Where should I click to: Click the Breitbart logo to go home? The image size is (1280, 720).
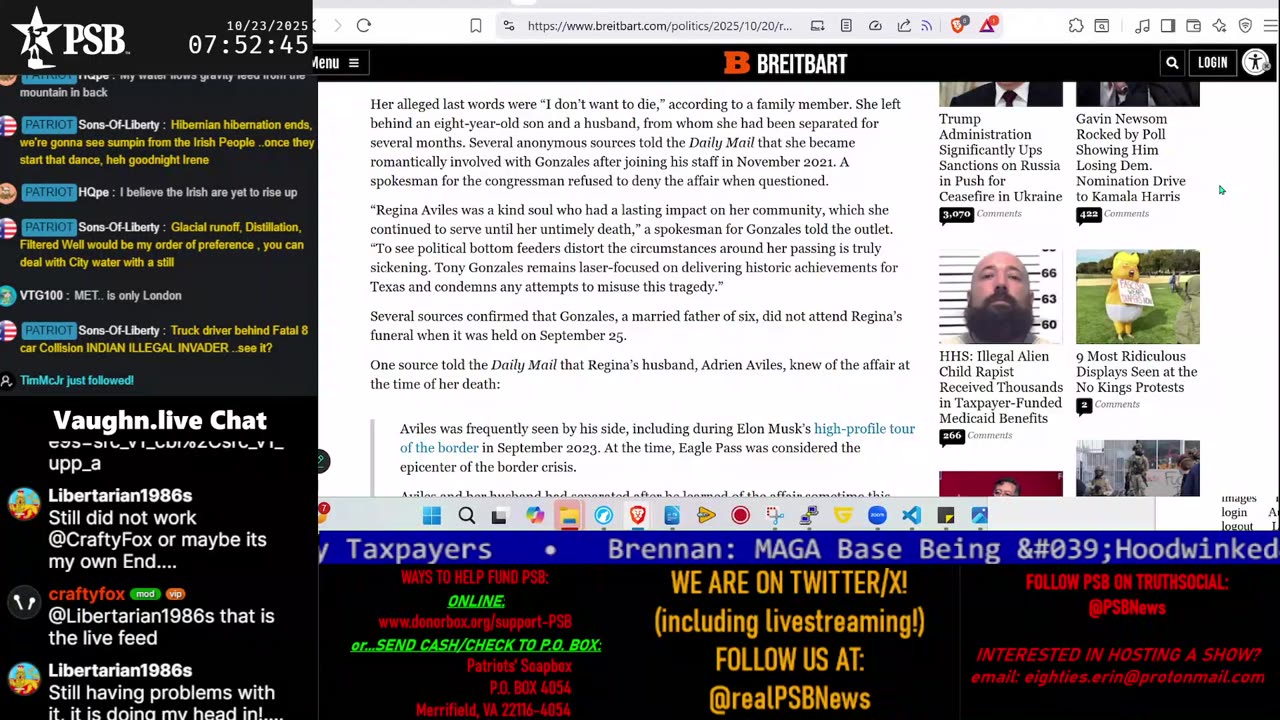click(x=786, y=63)
